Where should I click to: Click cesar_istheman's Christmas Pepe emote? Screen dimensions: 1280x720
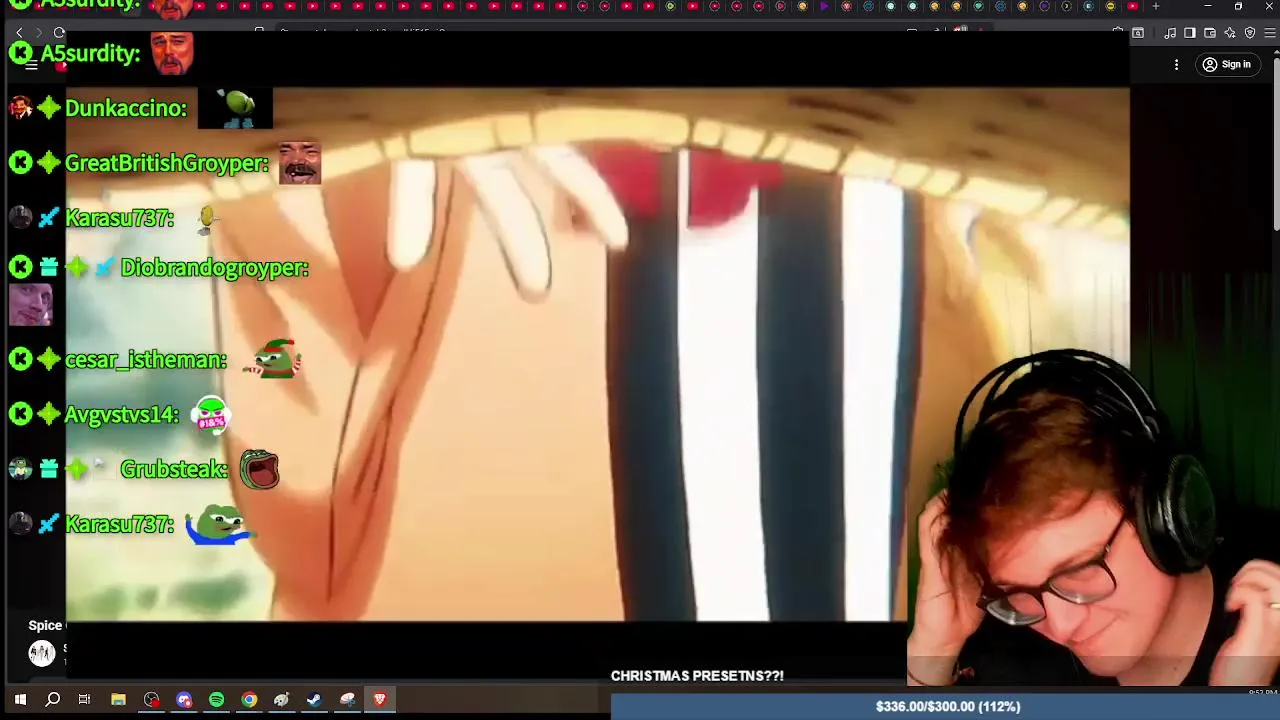click(272, 359)
